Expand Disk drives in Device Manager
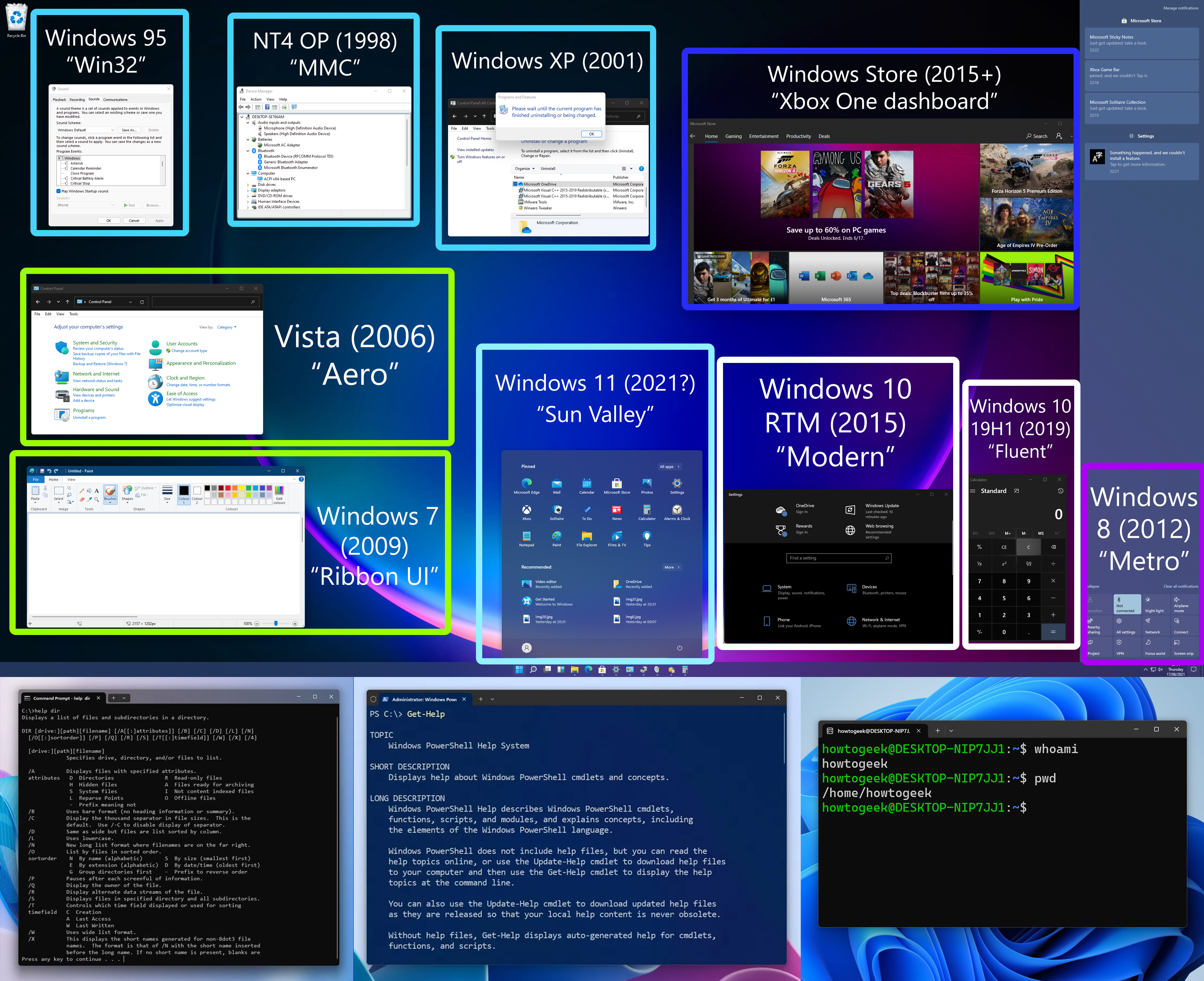The height and width of the screenshot is (981, 1204). [248, 185]
